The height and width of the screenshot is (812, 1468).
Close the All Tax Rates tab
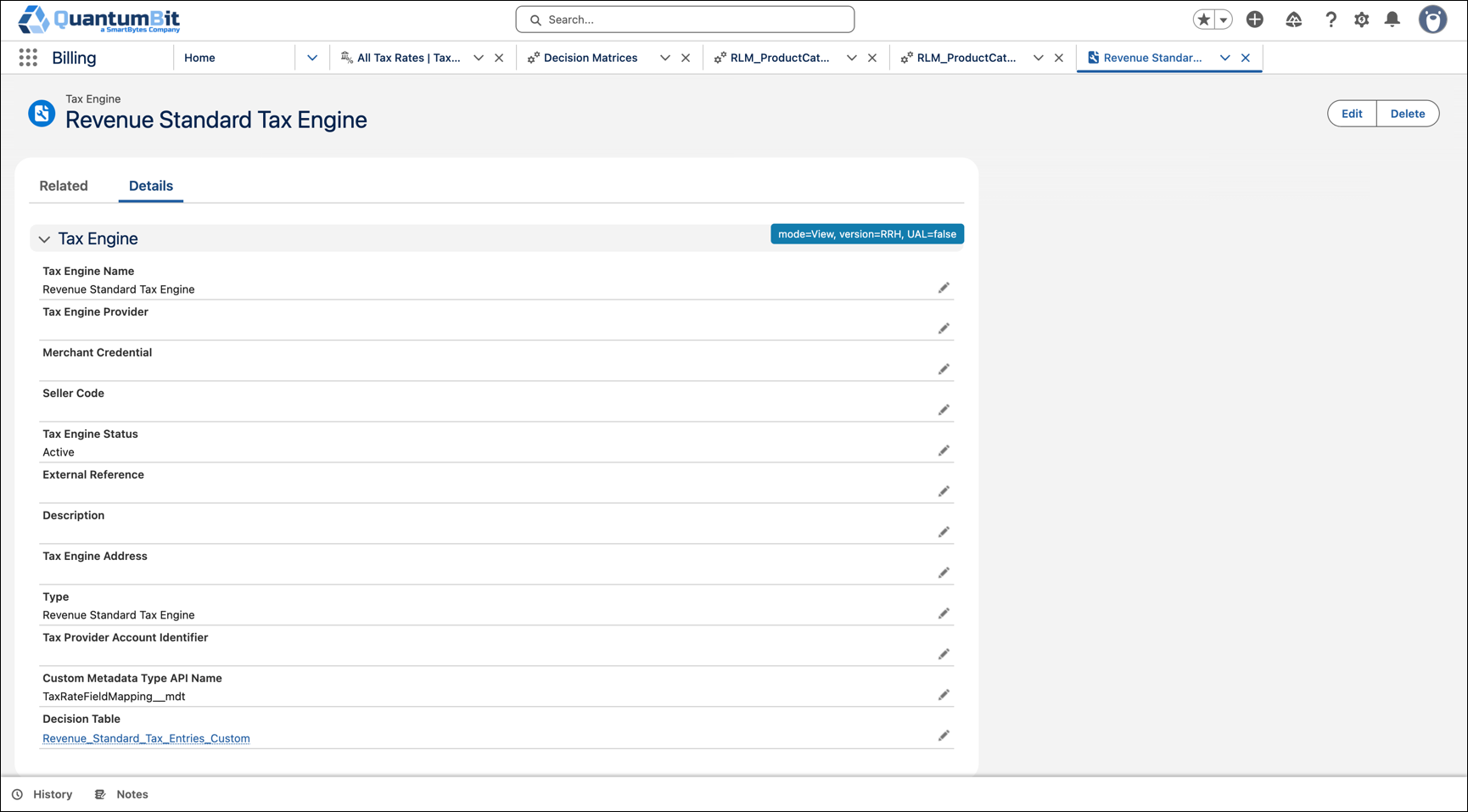coord(499,58)
